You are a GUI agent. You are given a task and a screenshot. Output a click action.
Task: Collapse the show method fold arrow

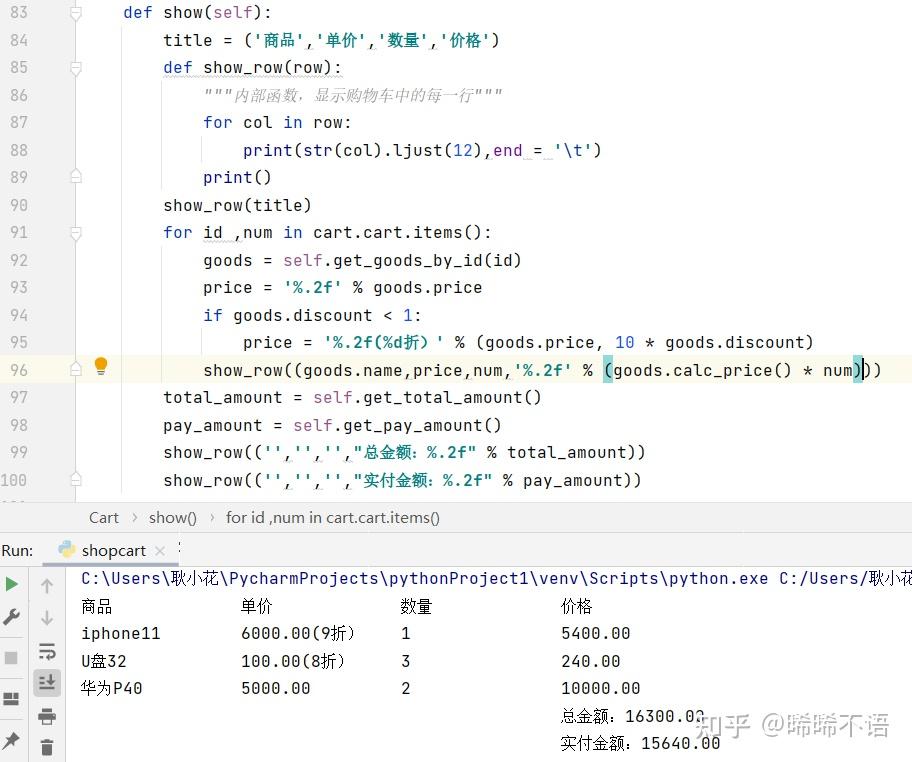pos(75,12)
